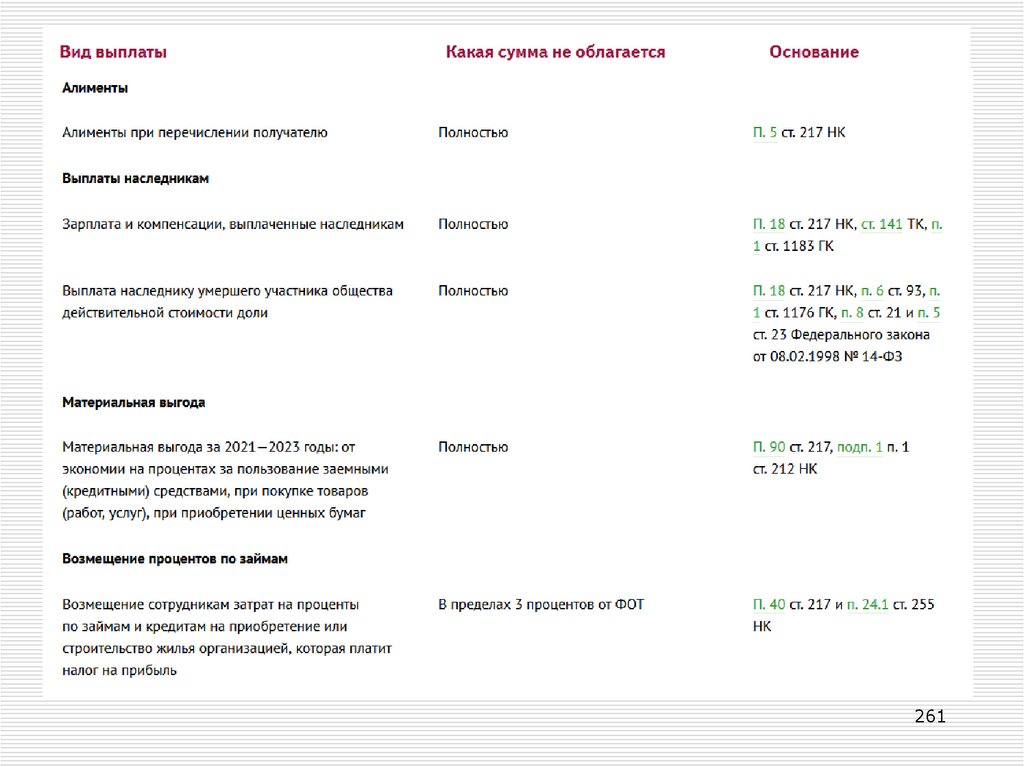
Task: Select the 'Выплаты наследникам' section heading
Action: coord(135,178)
